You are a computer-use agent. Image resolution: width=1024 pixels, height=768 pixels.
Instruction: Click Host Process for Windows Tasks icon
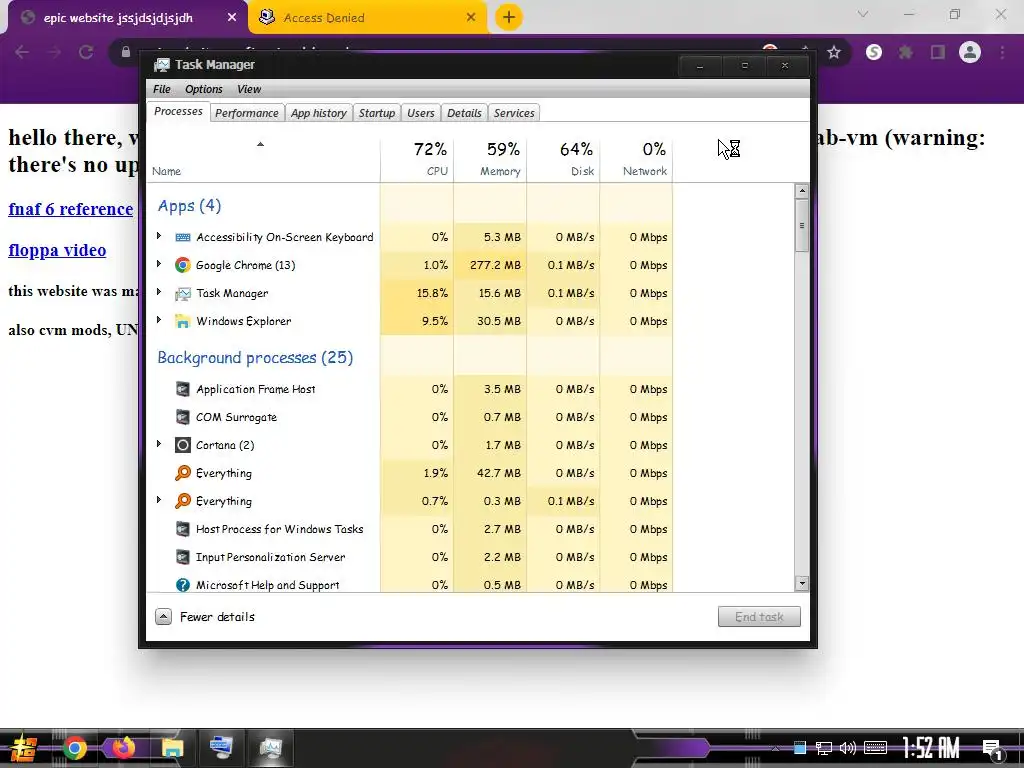pos(183,529)
